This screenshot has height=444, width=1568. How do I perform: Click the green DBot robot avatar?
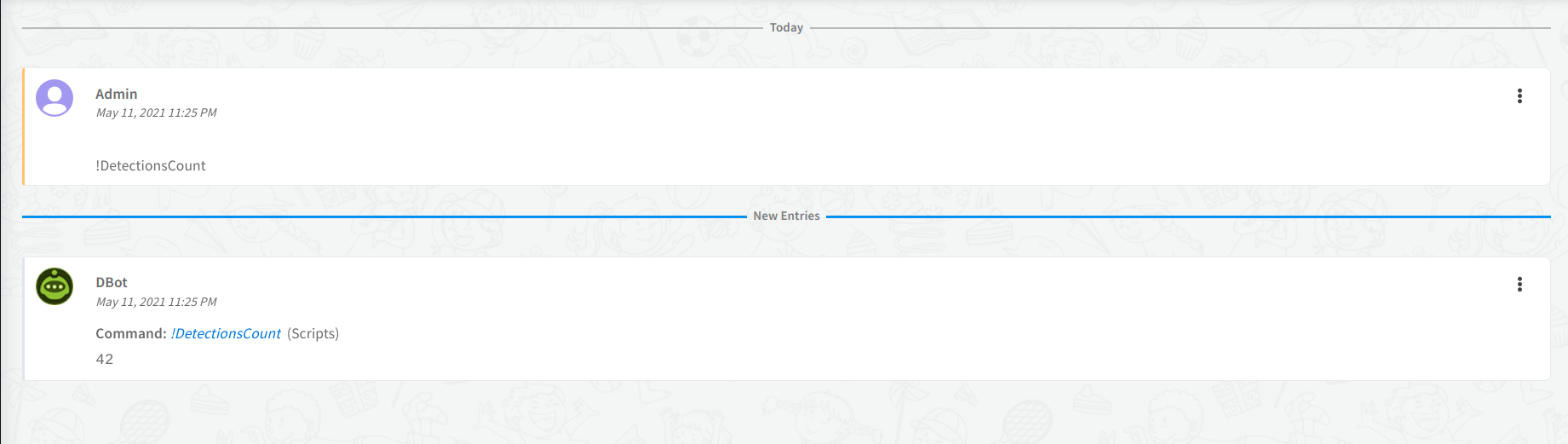coord(55,286)
